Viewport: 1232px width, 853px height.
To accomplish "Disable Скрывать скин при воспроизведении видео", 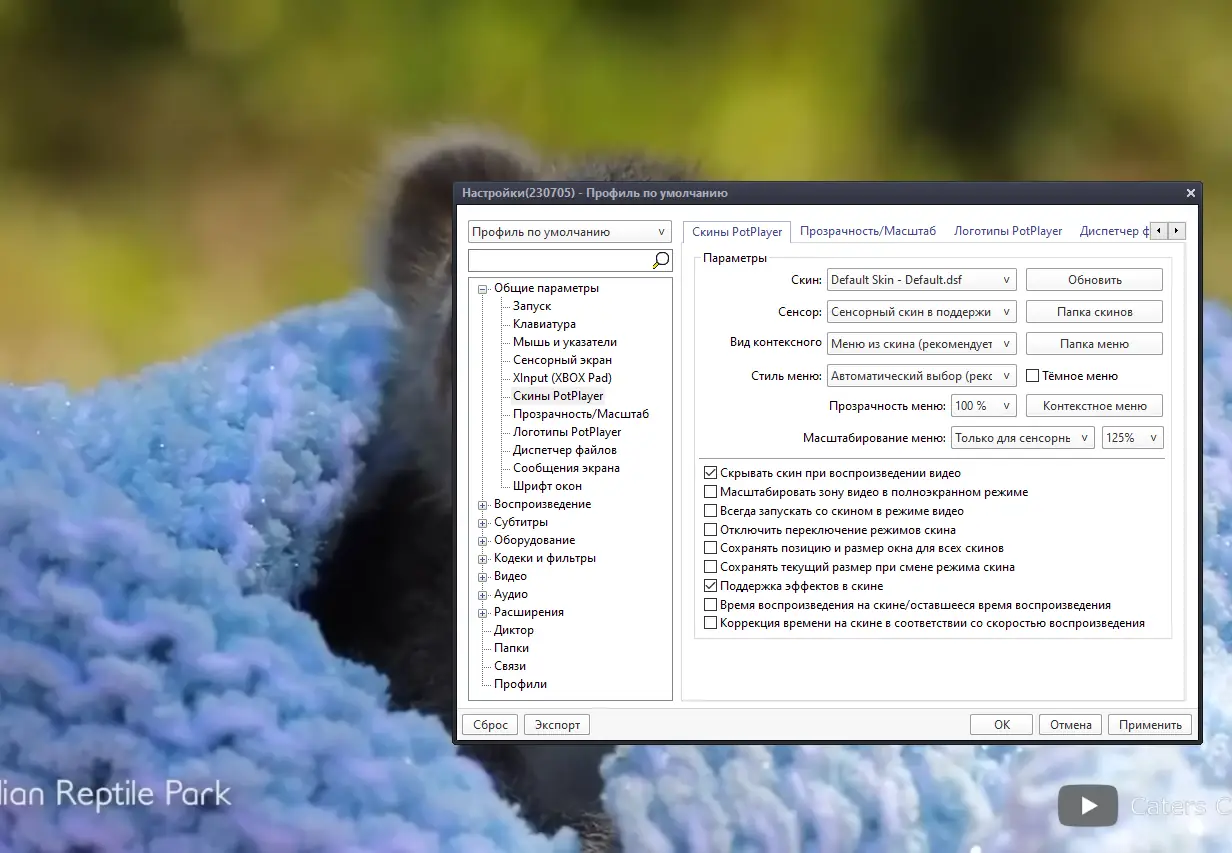I will click(712, 473).
